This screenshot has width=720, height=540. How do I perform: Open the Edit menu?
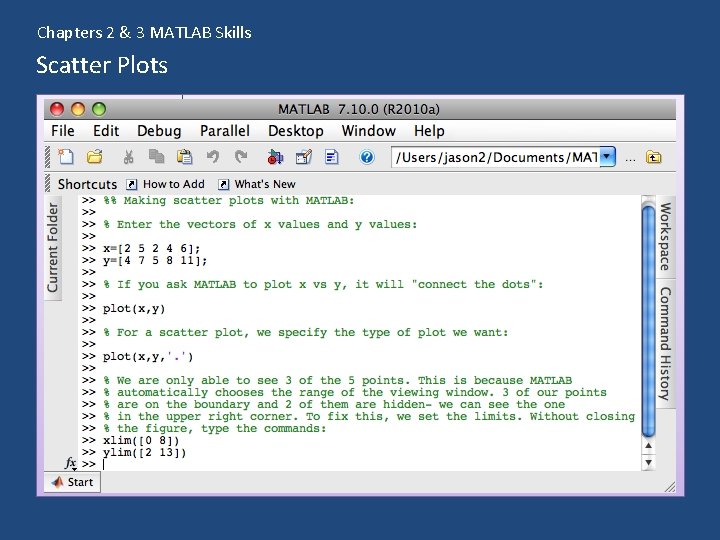click(106, 131)
